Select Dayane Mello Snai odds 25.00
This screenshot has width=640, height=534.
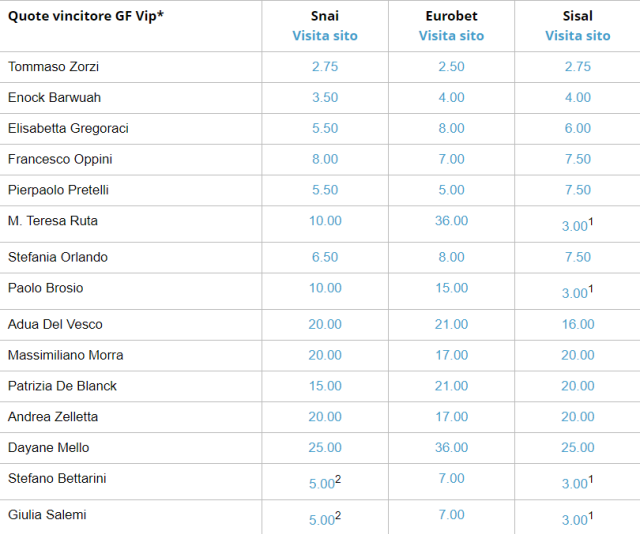[325, 449]
